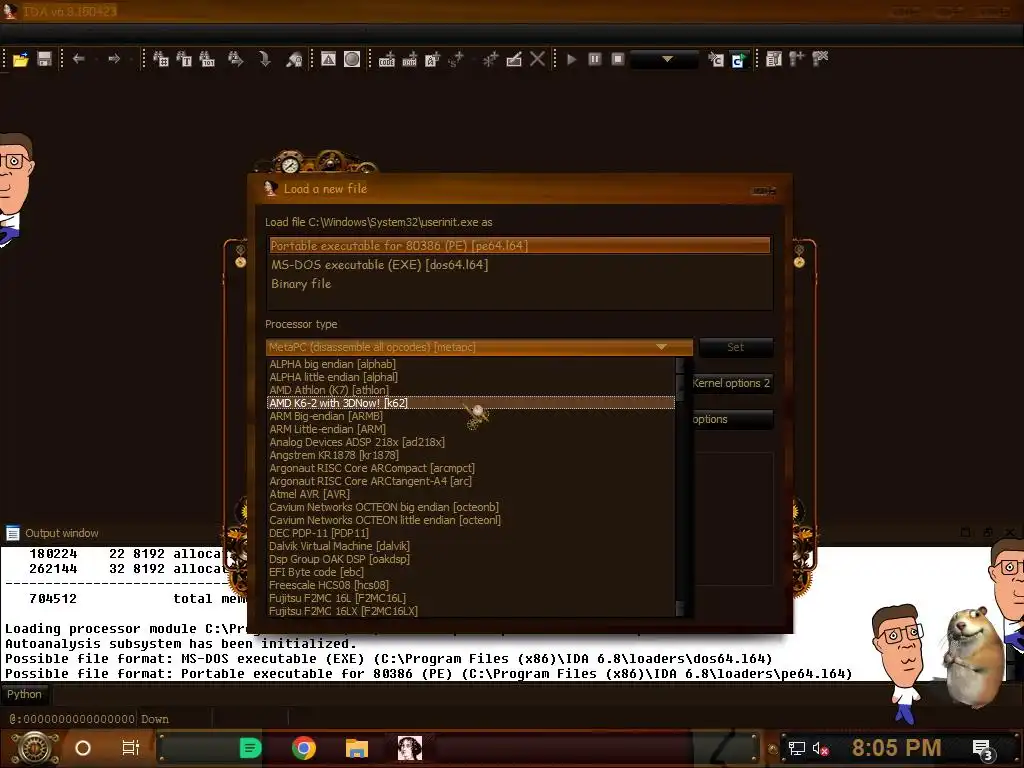Choose AMD K6-2 with 3DNow! [k62]
1024x768 pixels.
click(471, 403)
